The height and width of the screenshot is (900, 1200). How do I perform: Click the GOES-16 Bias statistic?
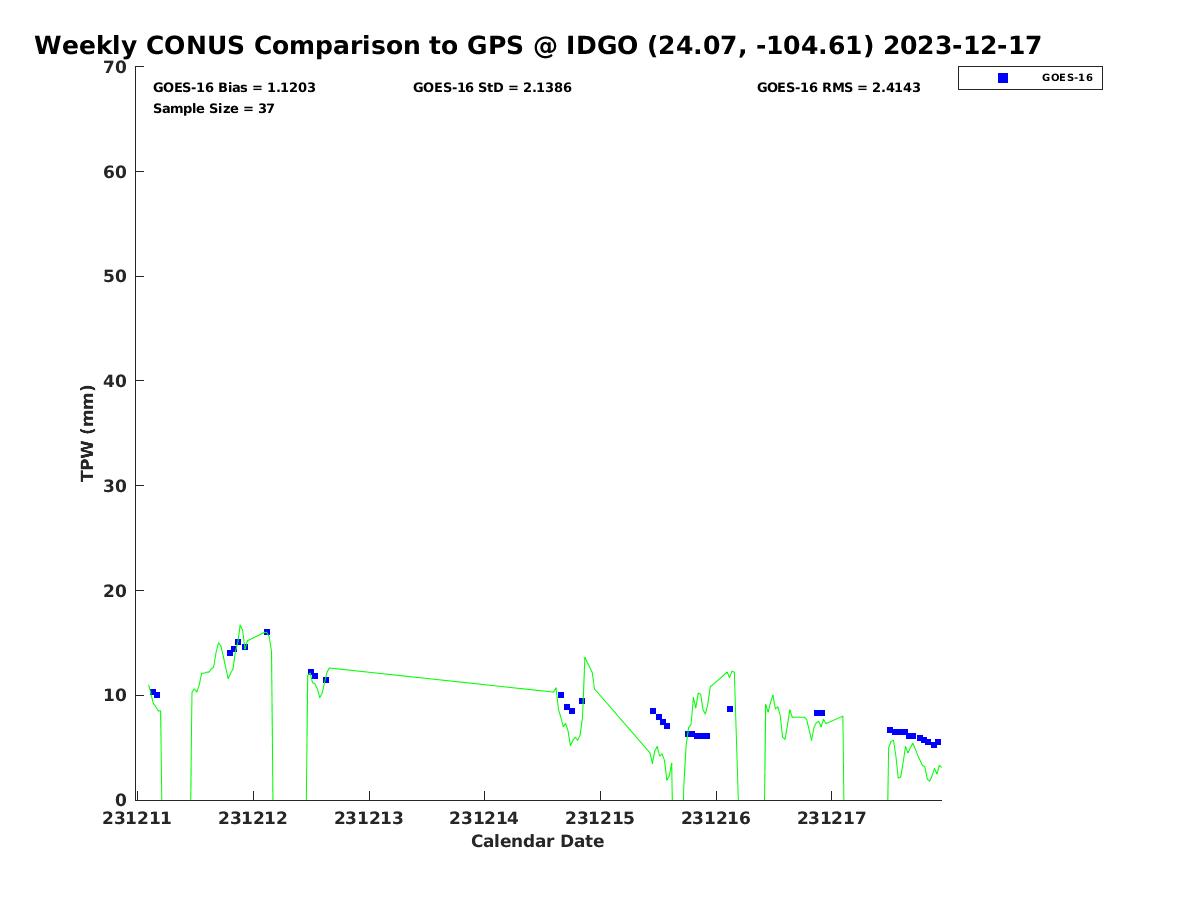(x=234, y=88)
